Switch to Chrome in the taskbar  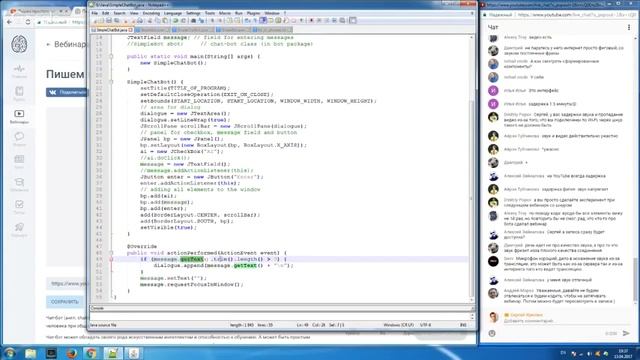point(91,353)
